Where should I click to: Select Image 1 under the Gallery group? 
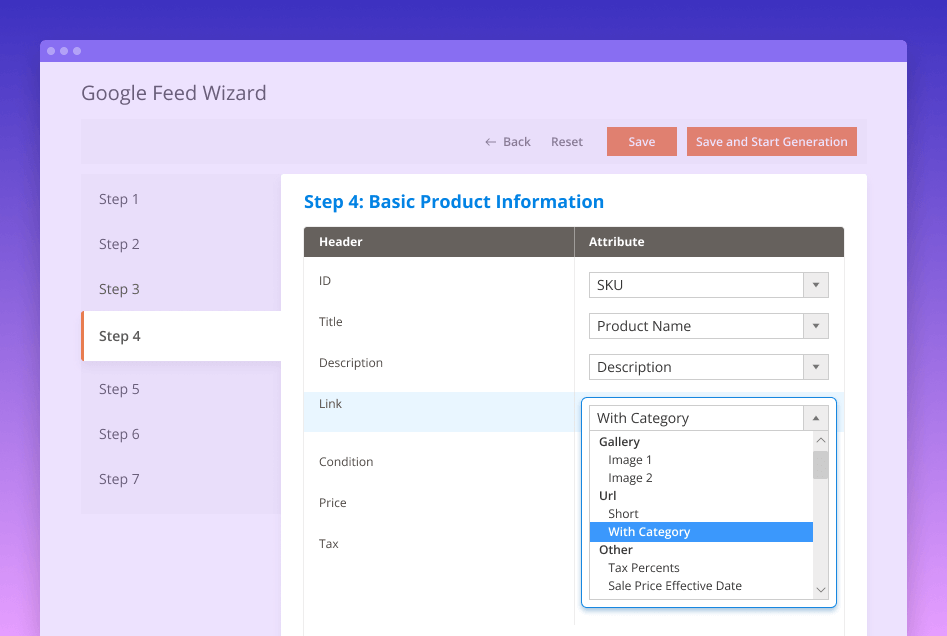coord(630,460)
